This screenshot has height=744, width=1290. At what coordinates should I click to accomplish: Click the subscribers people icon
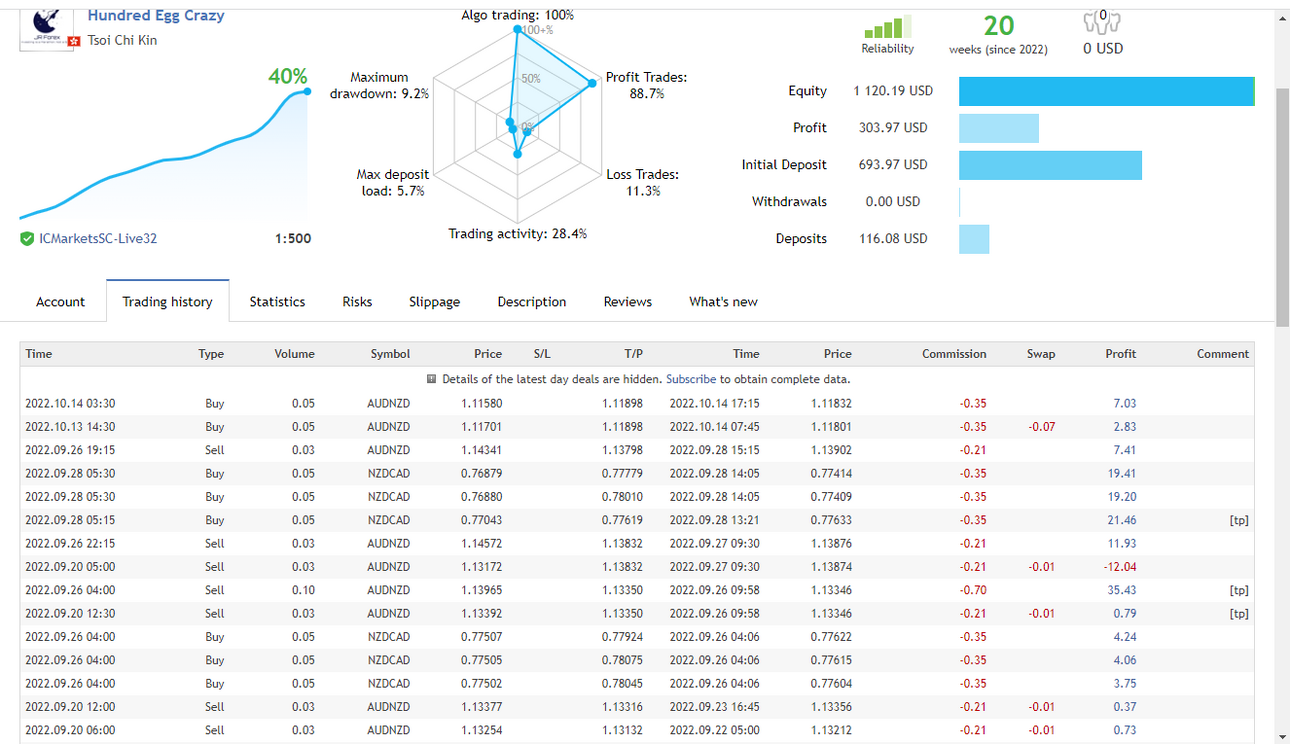click(x=1102, y=21)
